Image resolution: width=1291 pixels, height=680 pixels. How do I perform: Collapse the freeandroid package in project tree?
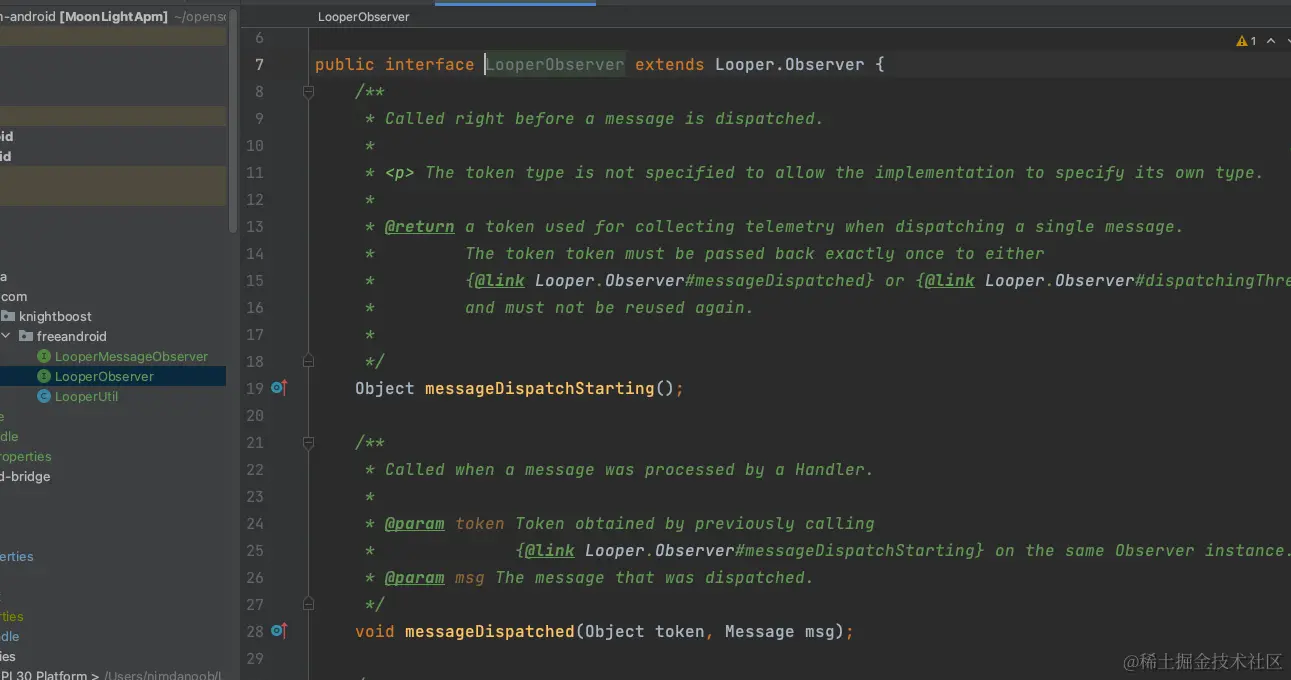pyautogui.click(x=6, y=336)
